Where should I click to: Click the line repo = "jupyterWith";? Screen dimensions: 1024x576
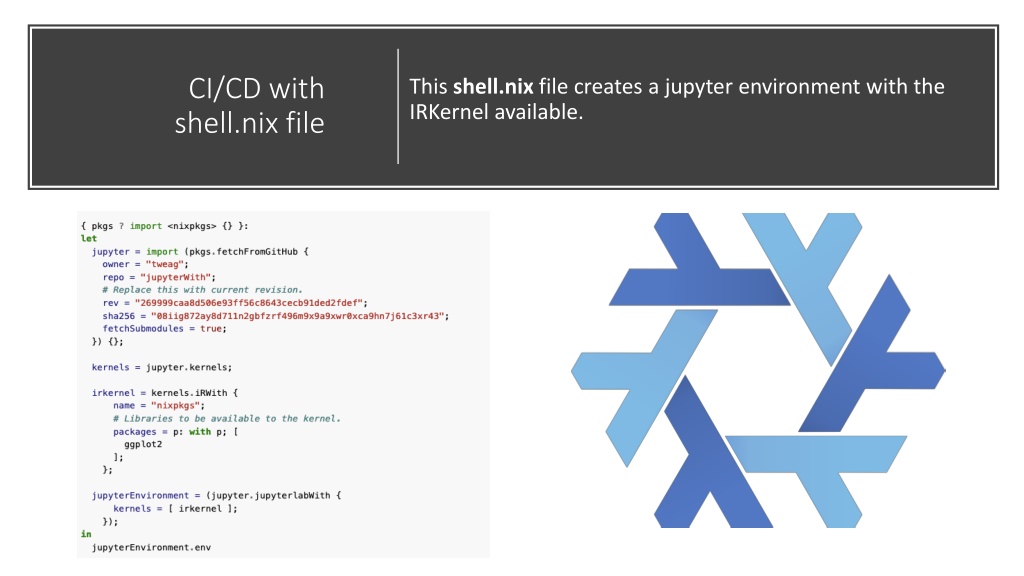[x=159, y=277]
